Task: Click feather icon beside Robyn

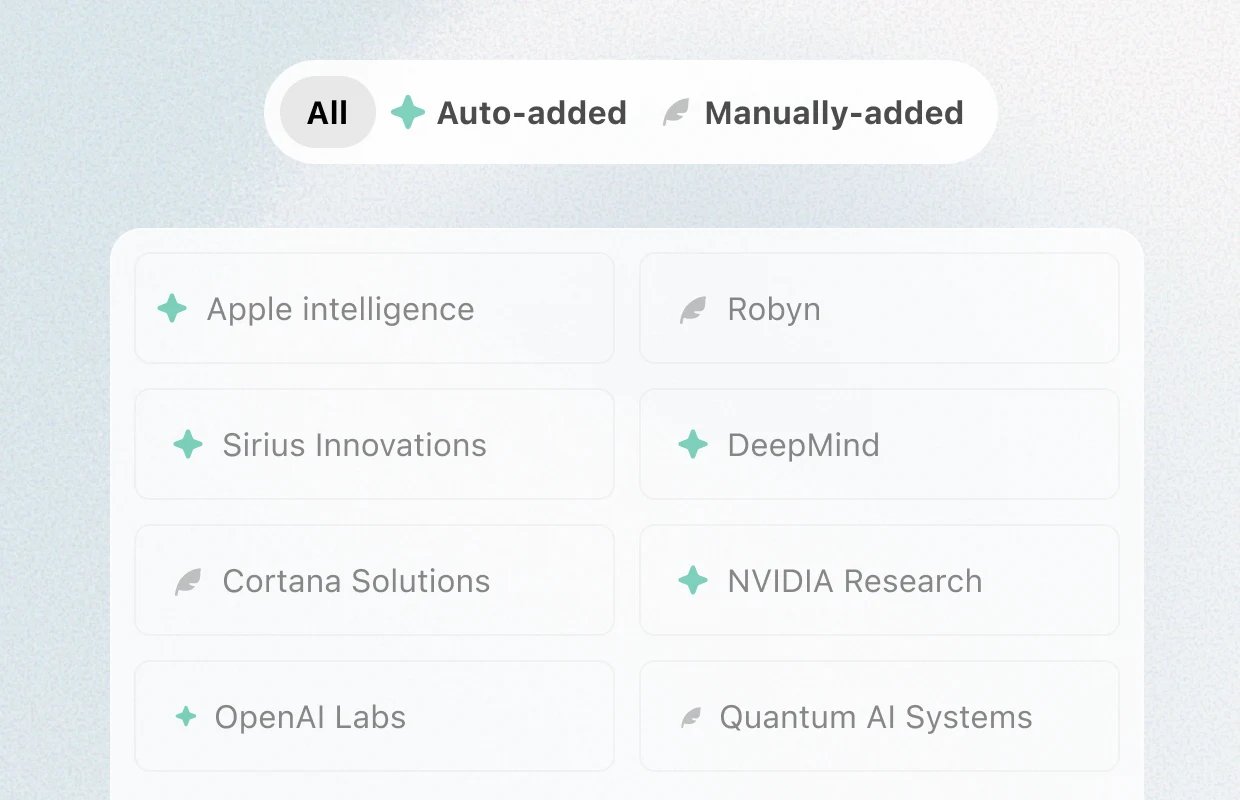Action: pos(693,310)
